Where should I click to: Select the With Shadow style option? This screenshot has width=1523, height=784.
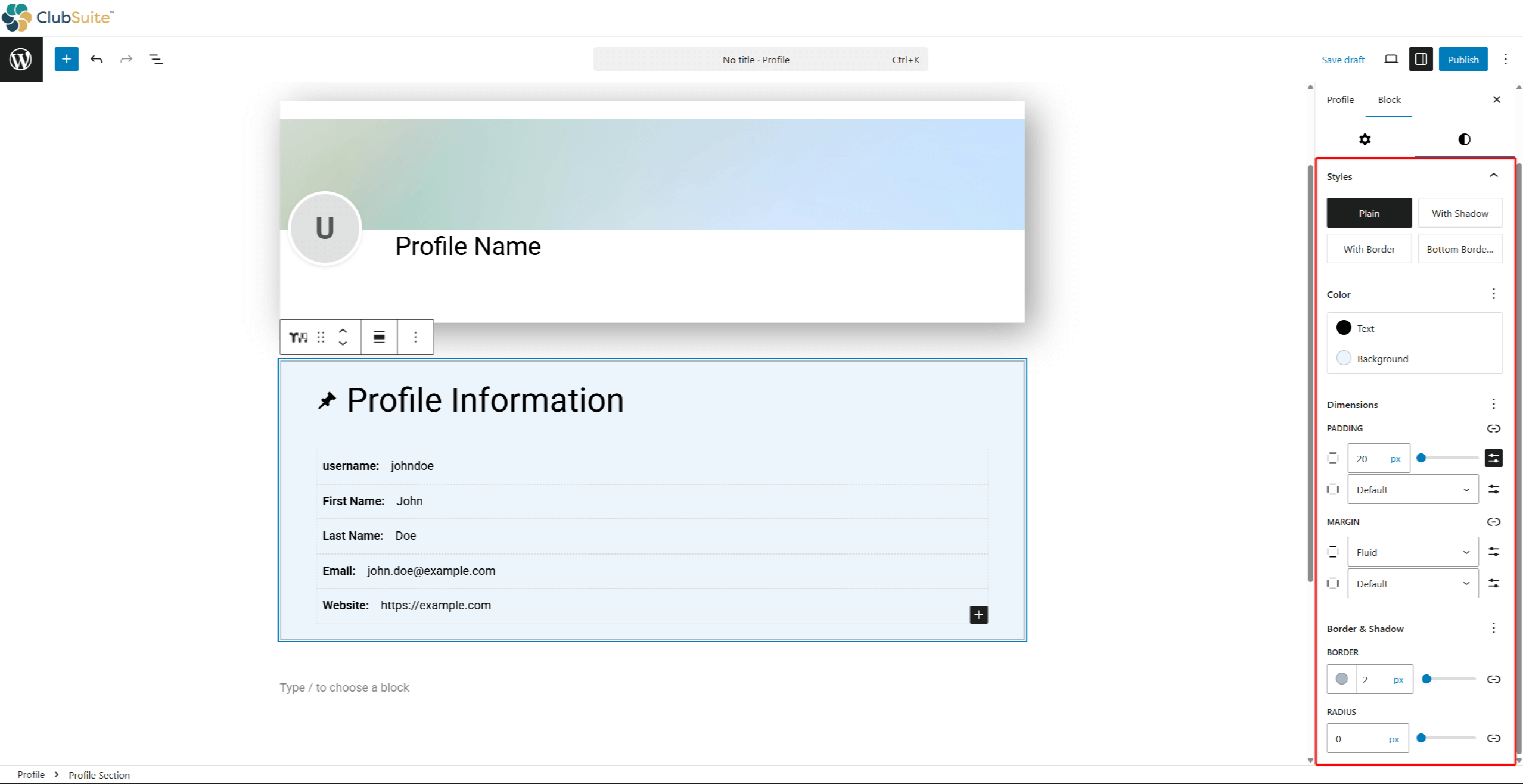click(1460, 213)
